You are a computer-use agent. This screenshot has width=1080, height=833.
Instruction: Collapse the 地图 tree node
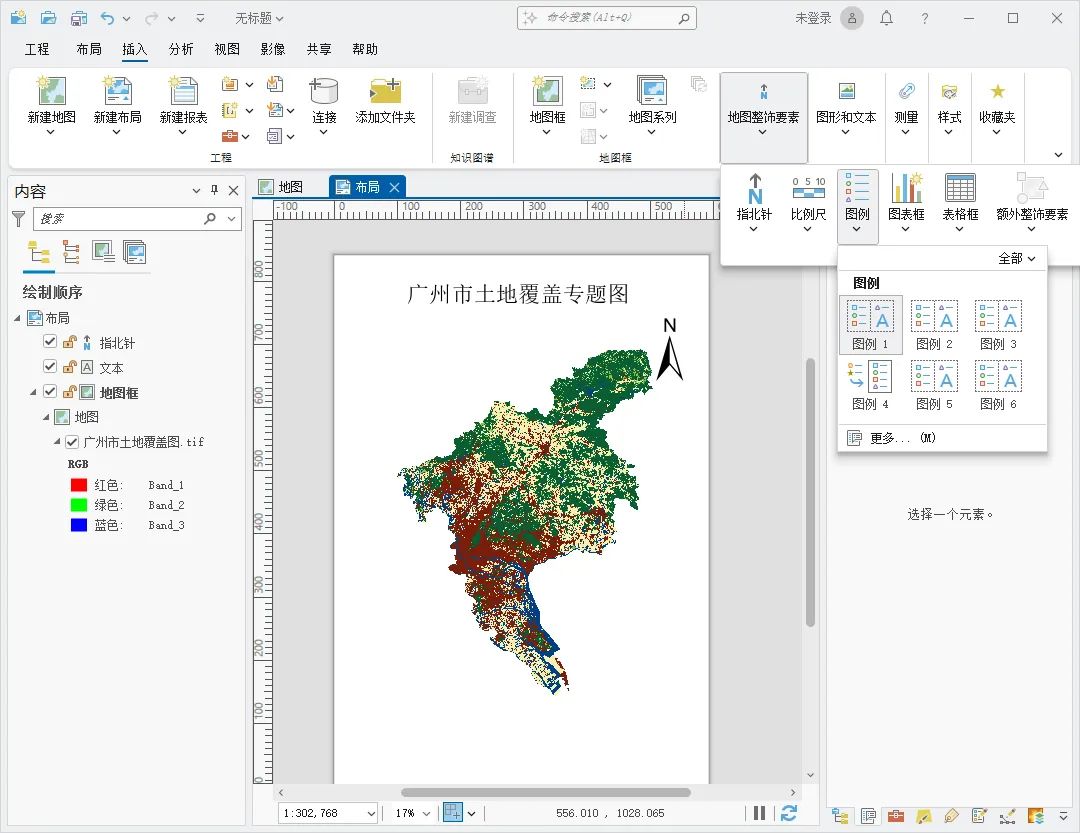[45, 417]
